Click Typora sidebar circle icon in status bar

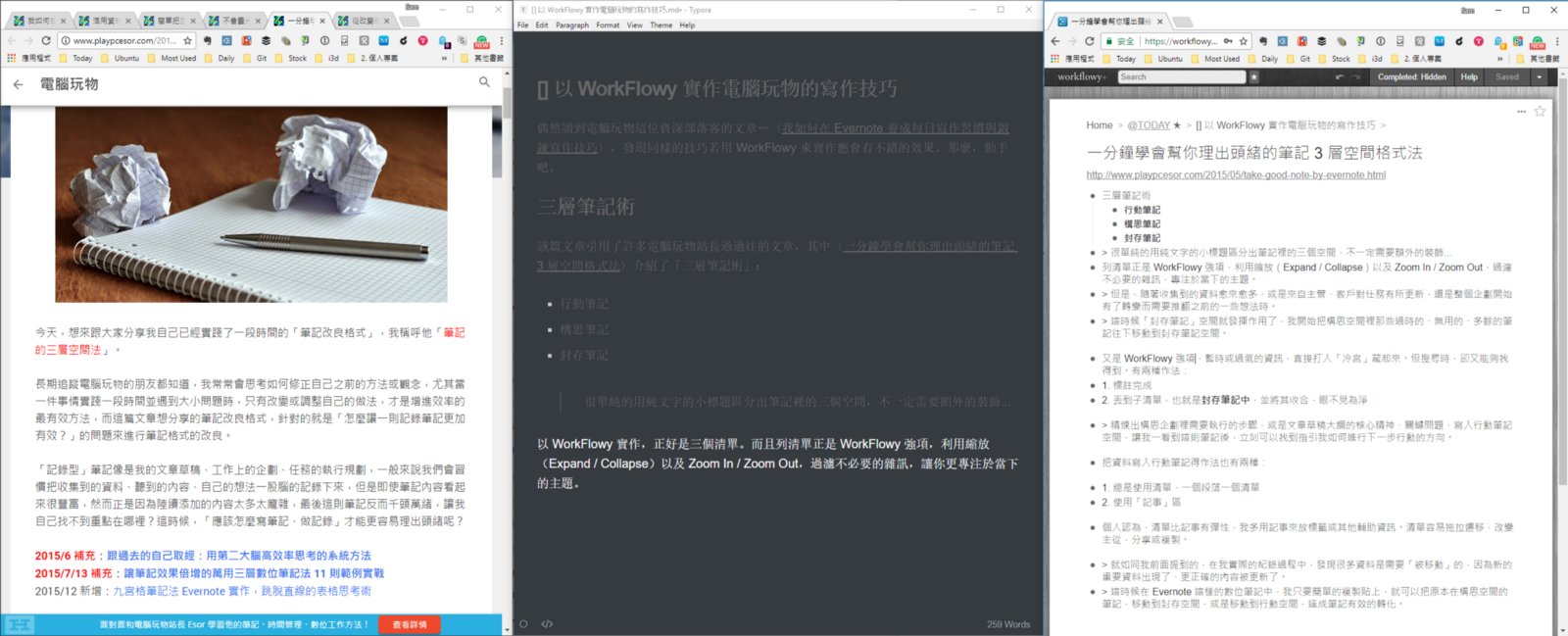click(x=523, y=623)
